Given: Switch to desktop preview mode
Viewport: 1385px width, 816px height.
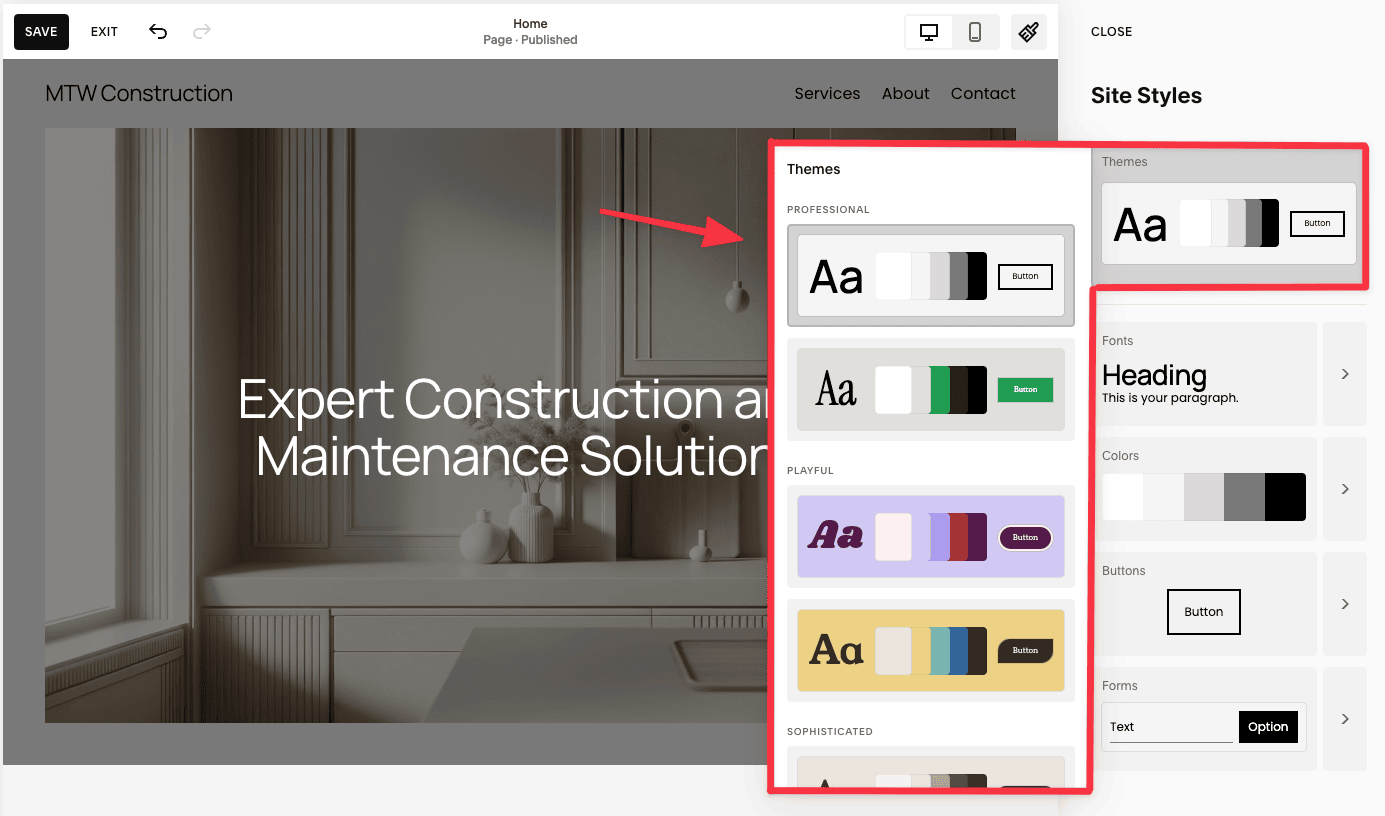Looking at the screenshot, I should [x=928, y=31].
